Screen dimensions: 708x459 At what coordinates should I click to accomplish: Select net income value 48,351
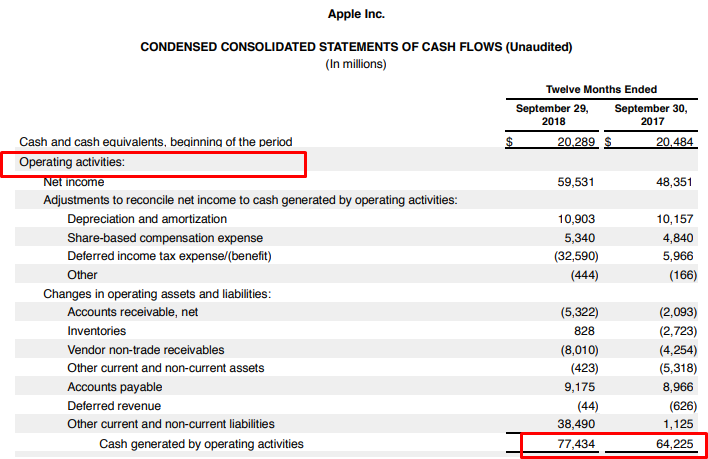coord(674,182)
